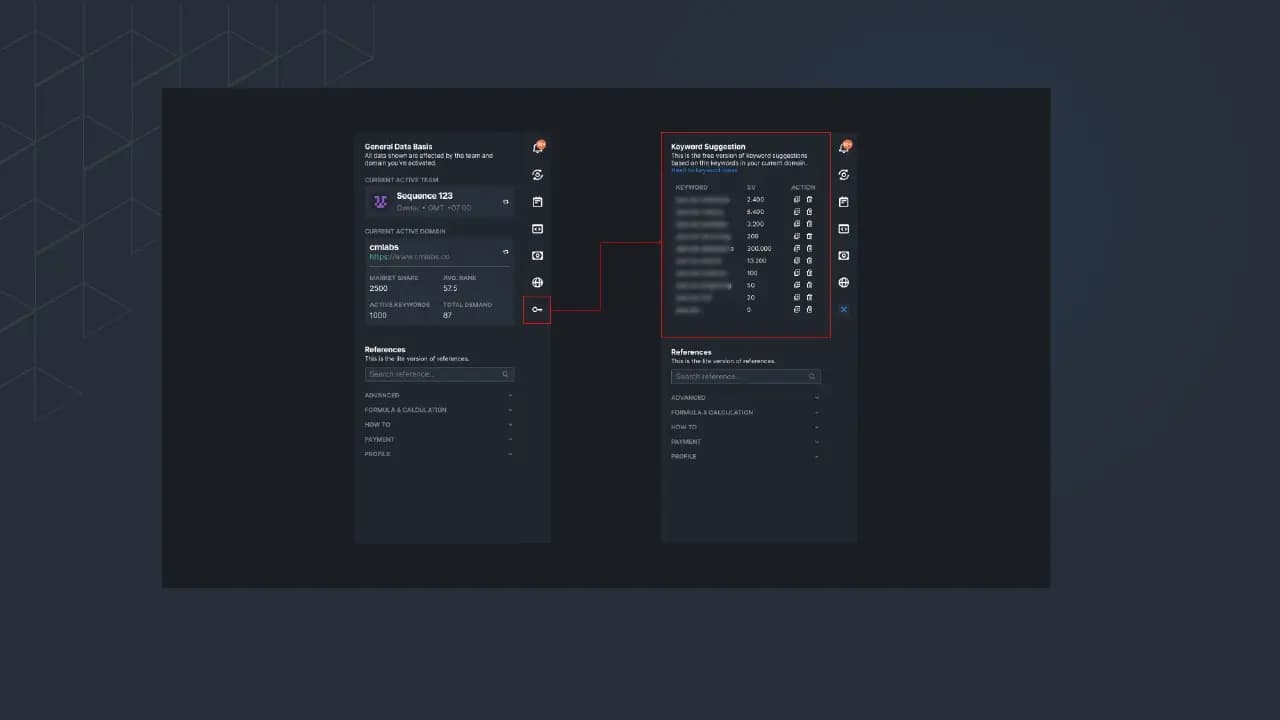Copy the keyword with 20 search volume

coord(797,298)
